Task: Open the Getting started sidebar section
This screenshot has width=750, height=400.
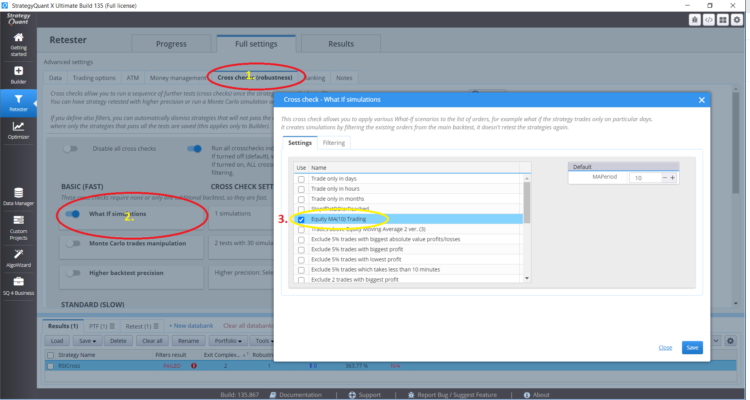Action: pyautogui.click(x=18, y=44)
